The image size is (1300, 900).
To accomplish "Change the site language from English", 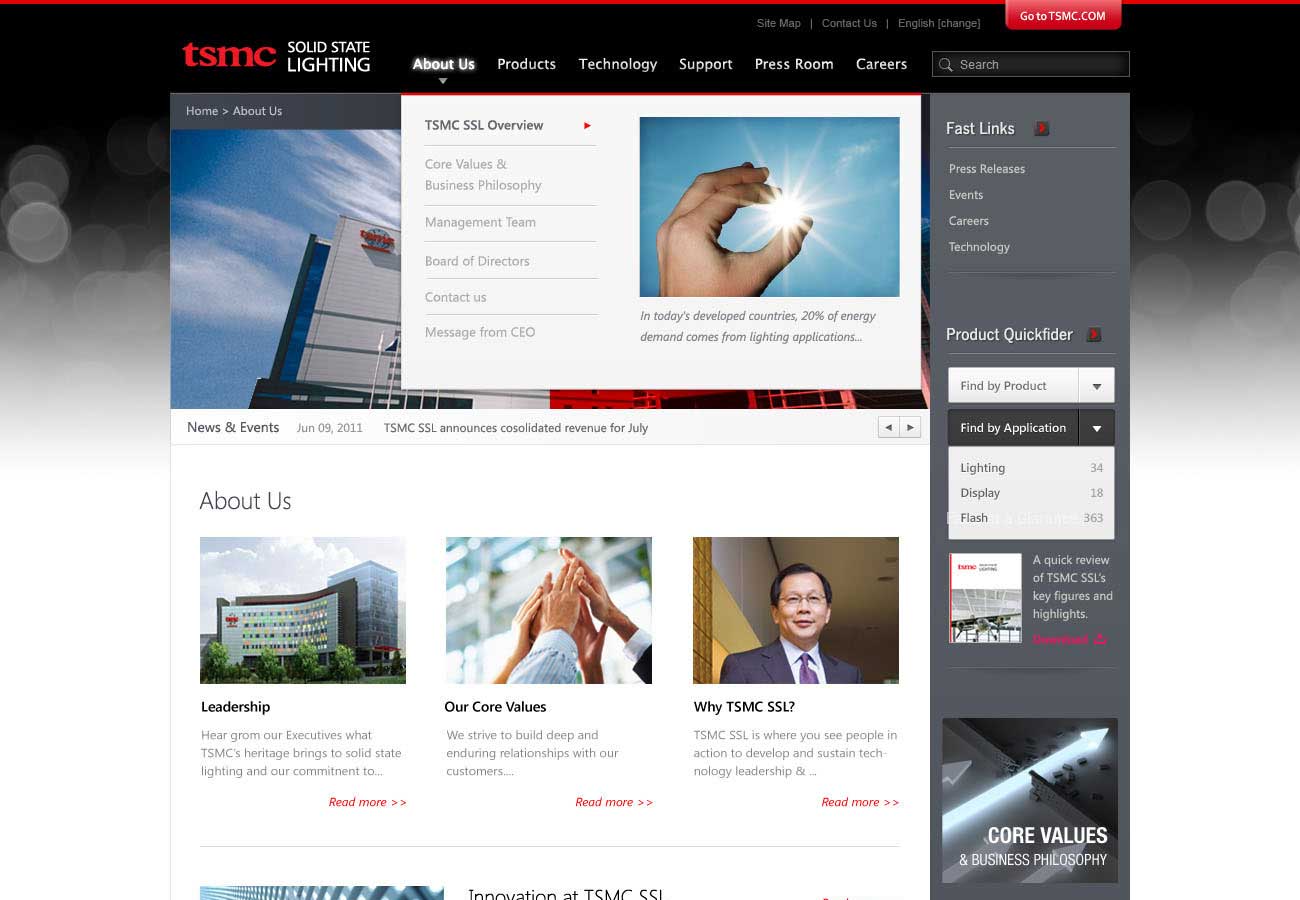I will 958,23.
